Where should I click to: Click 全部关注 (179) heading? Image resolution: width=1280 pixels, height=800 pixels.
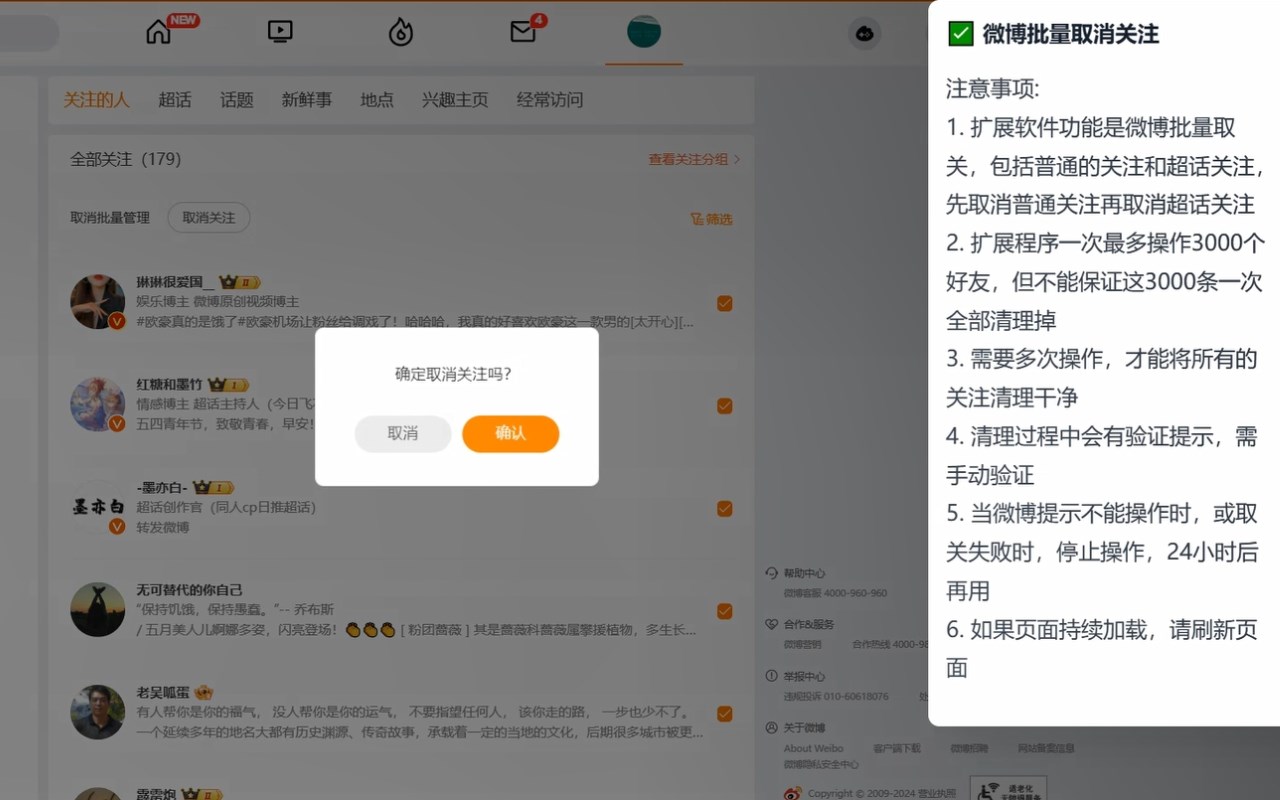click(125, 159)
